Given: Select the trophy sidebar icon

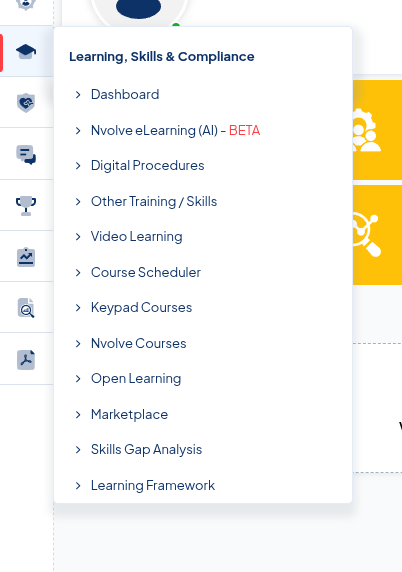Looking at the screenshot, I should point(26,206).
